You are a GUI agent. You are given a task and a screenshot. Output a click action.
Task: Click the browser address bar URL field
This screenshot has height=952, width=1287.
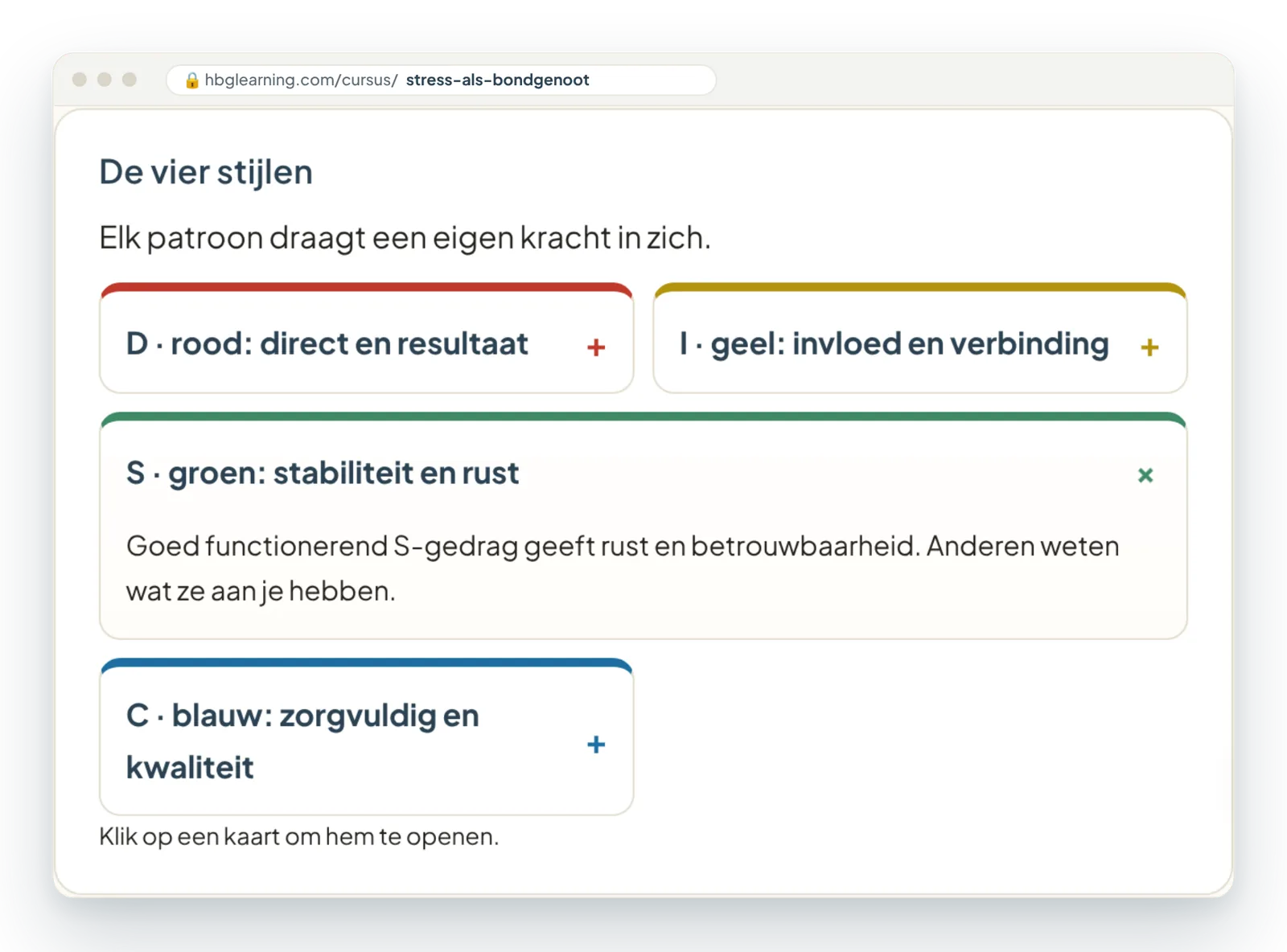[441, 80]
